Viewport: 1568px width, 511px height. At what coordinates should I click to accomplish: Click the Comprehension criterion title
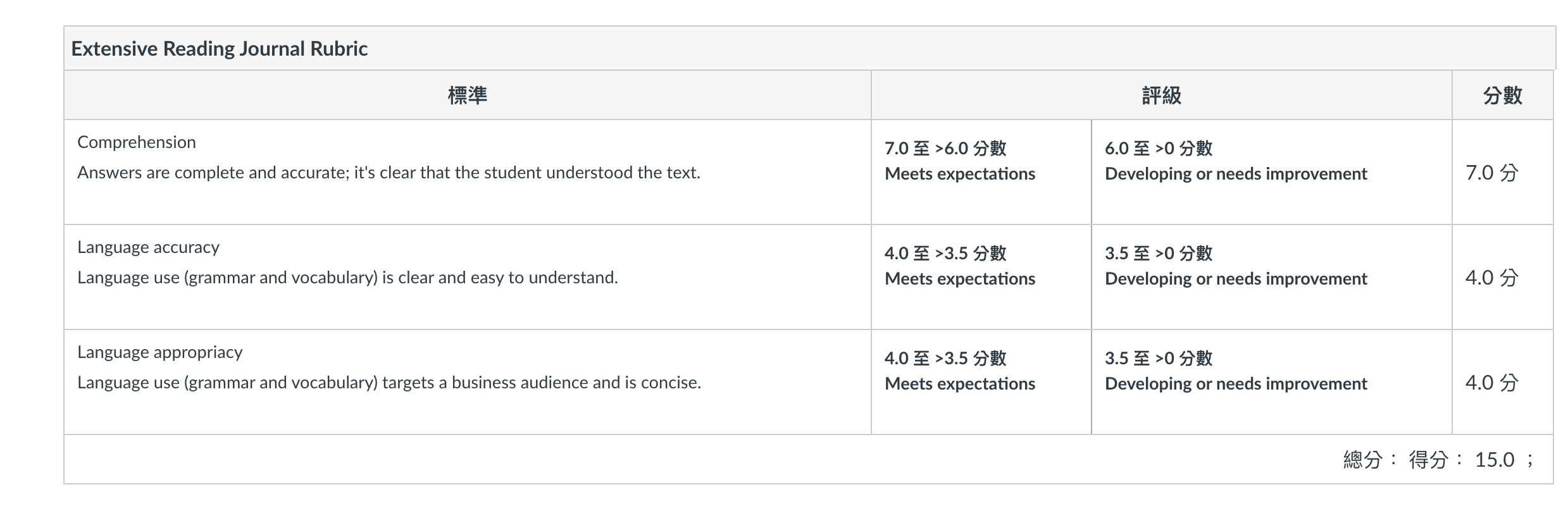(137, 142)
